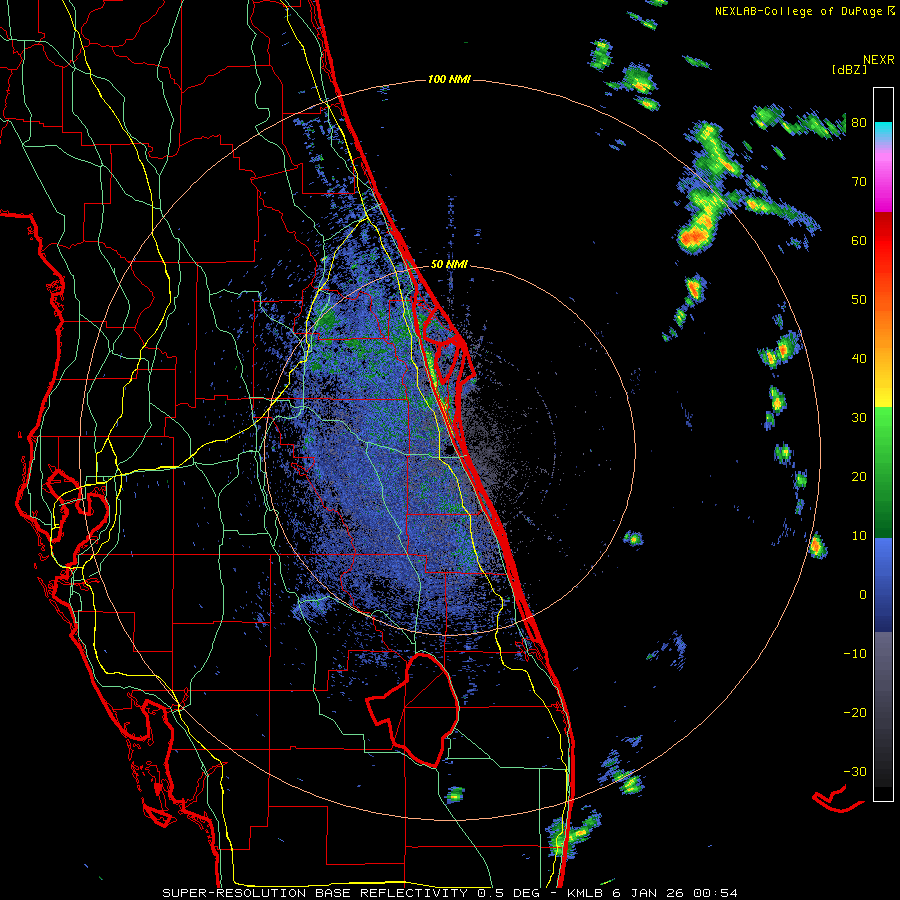The image size is (900, 900).
Task: Click the 10 value on dBZ scale
Action: 859,536
